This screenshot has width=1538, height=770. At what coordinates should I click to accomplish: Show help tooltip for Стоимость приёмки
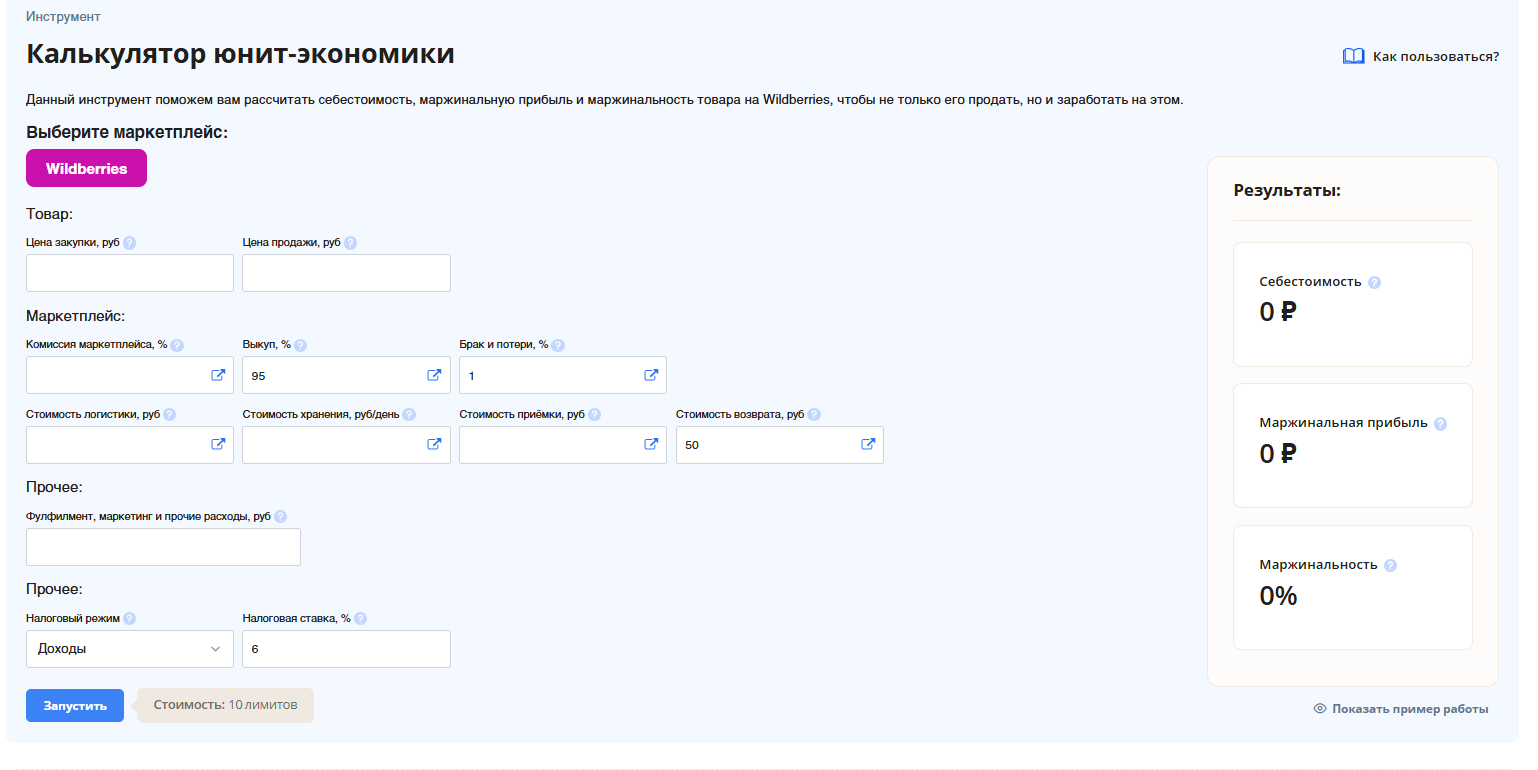595,415
